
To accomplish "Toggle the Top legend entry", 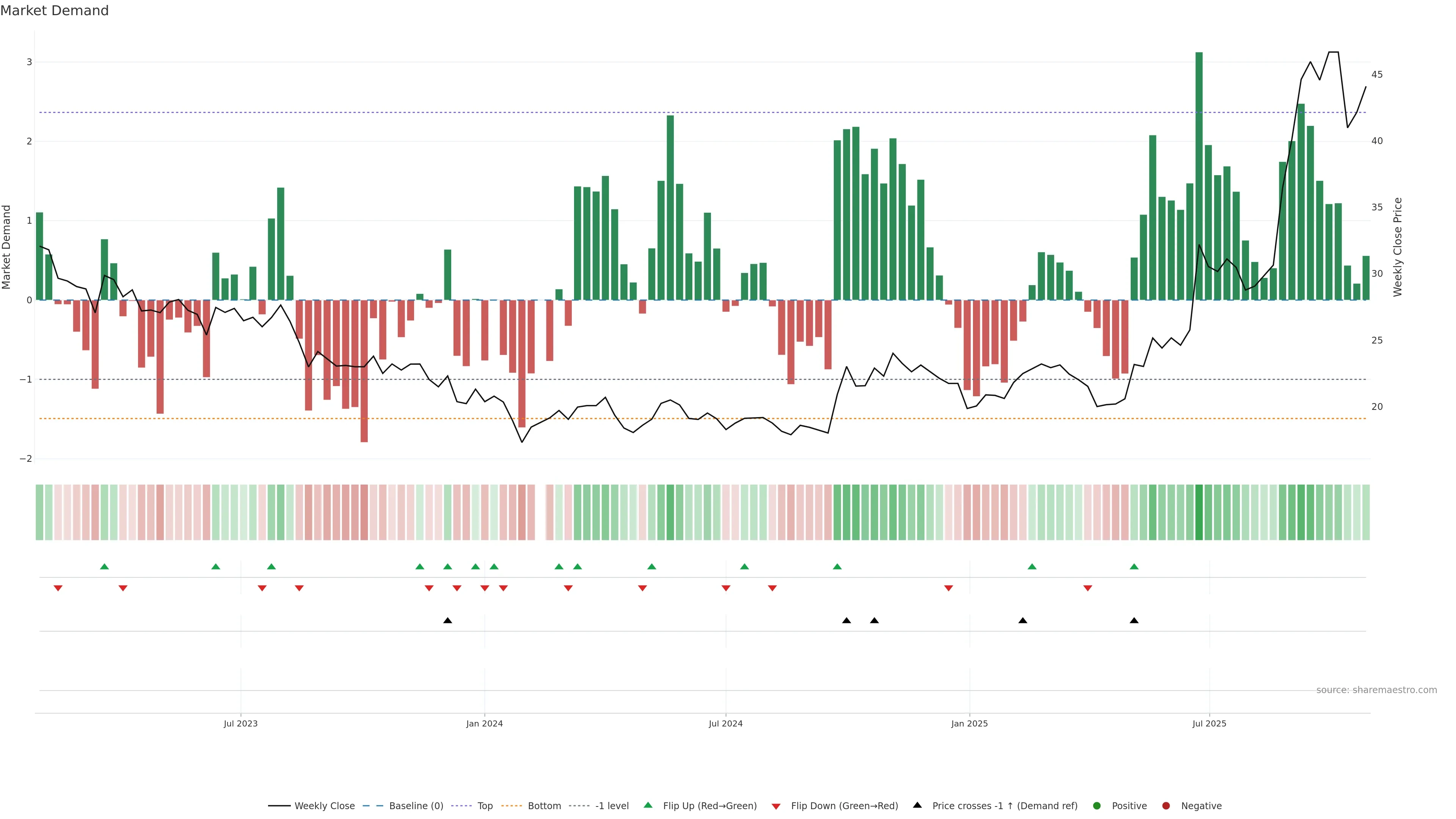I will point(485,806).
